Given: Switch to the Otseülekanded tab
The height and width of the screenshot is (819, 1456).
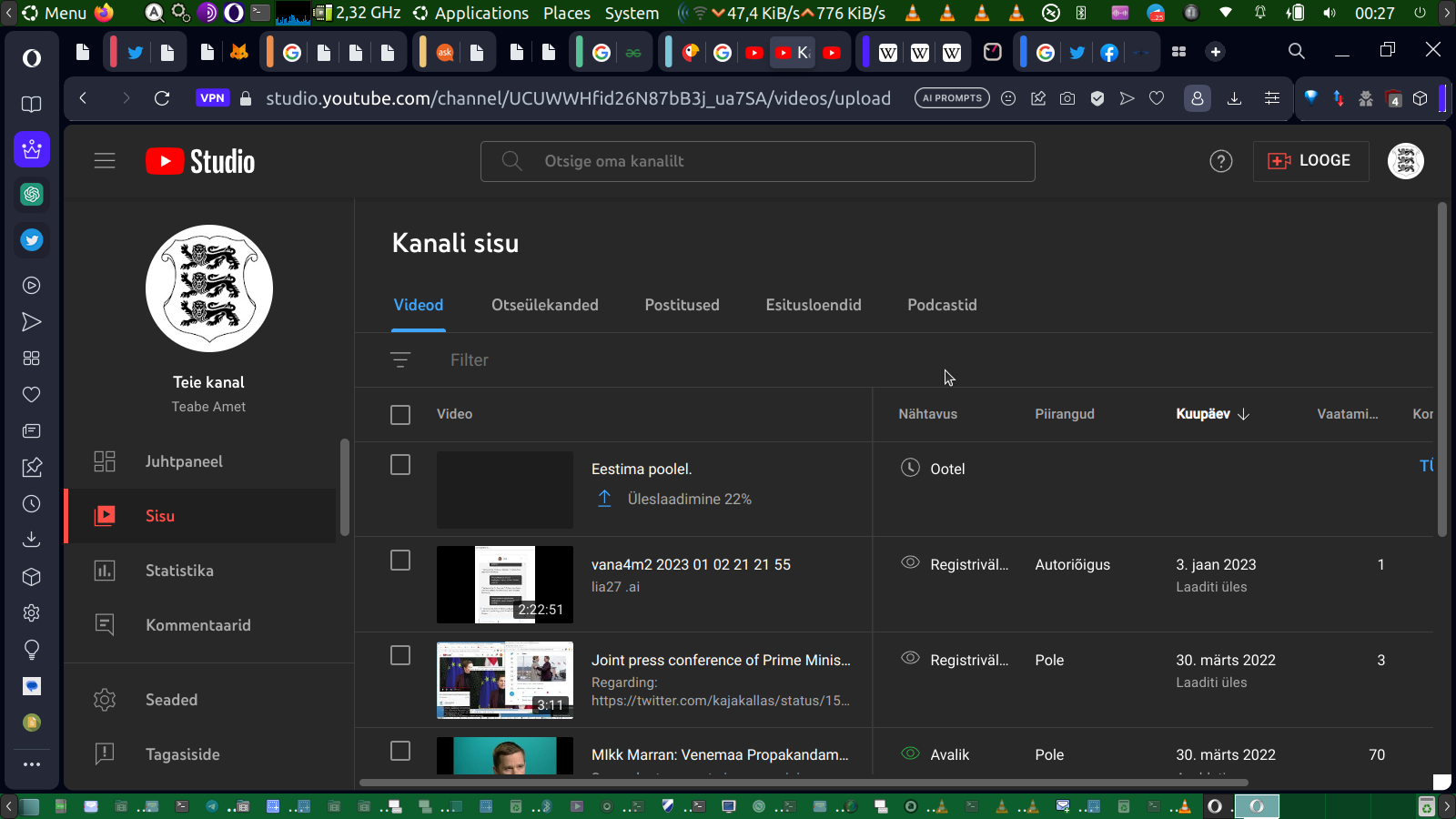Looking at the screenshot, I should (544, 305).
